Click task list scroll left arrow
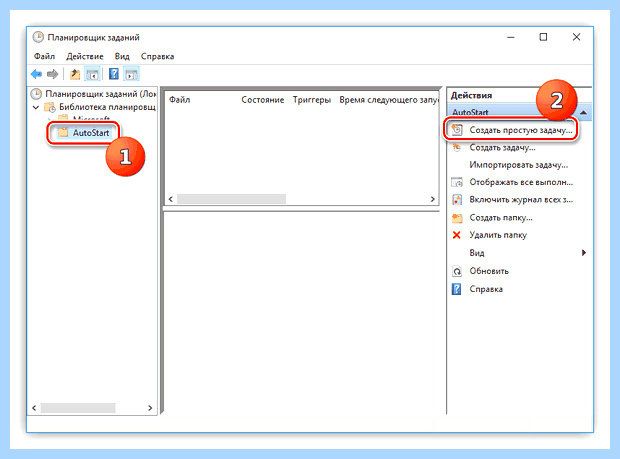 pyautogui.click(x=171, y=199)
